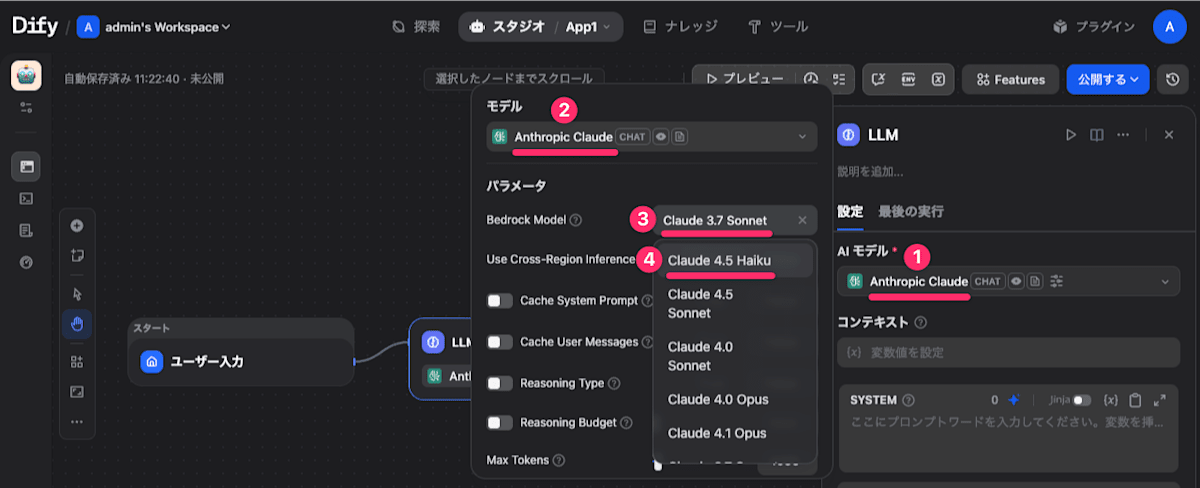Open the robot app icon in sidebar
This screenshot has height=488, width=1200.
(x=26, y=76)
